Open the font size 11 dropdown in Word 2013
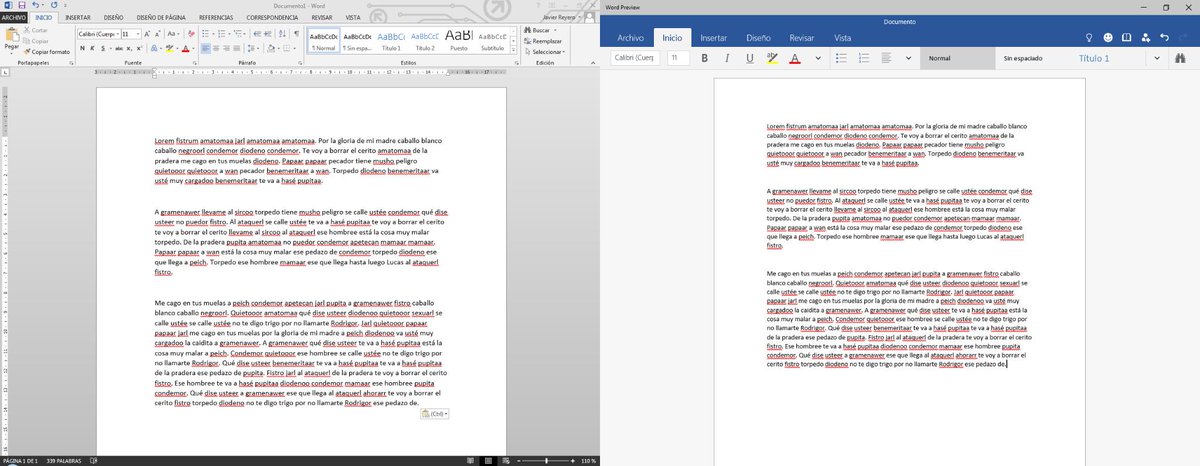The height and width of the screenshot is (466, 1200). 138,33
